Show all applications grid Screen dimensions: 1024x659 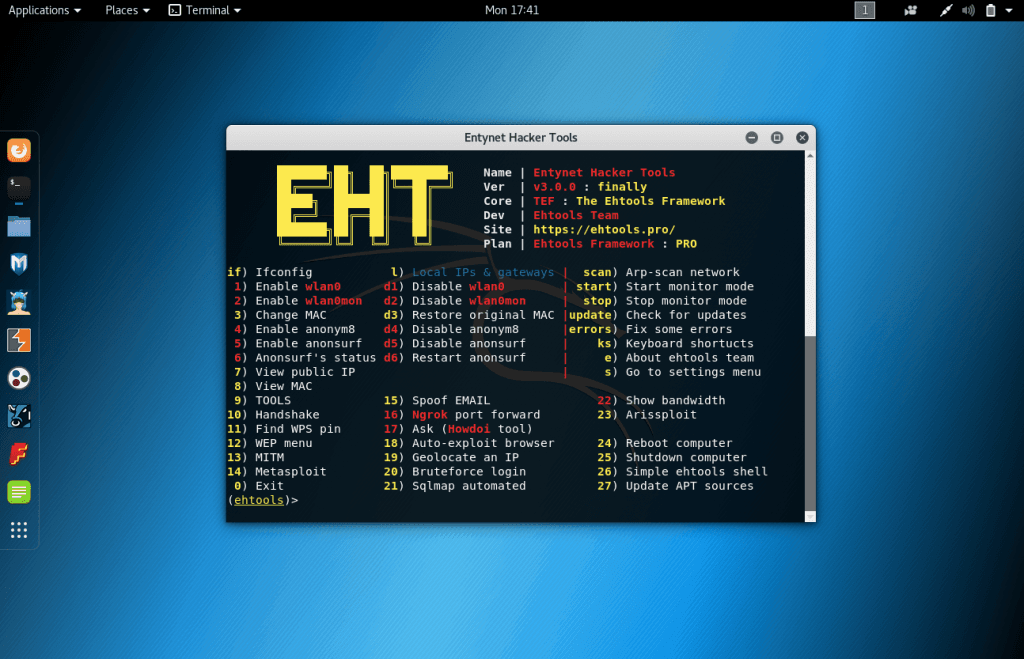(x=19, y=530)
